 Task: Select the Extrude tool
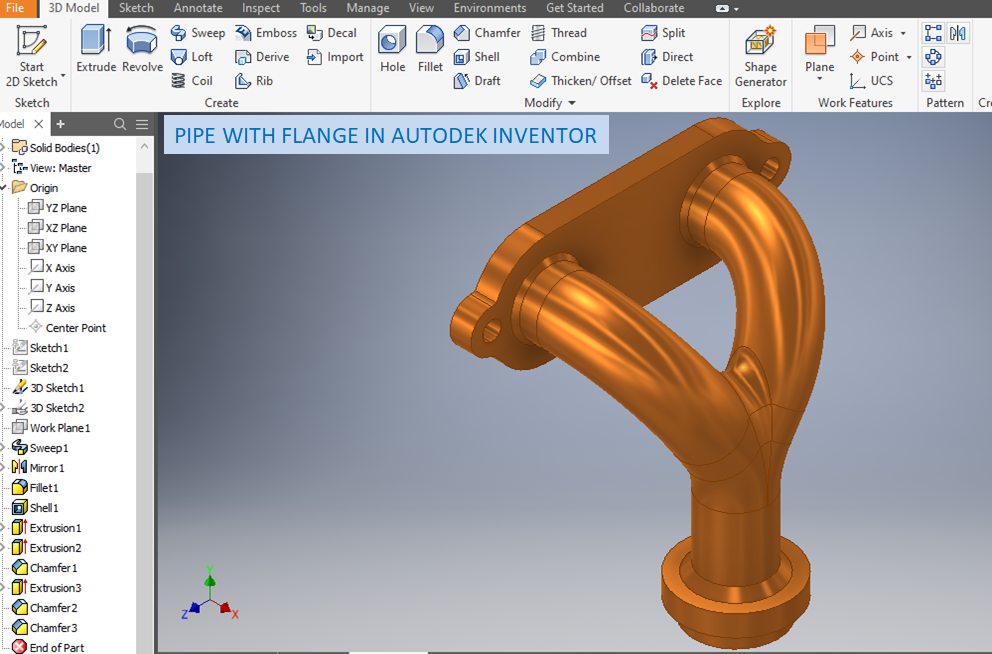pyautogui.click(x=96, y=49)
